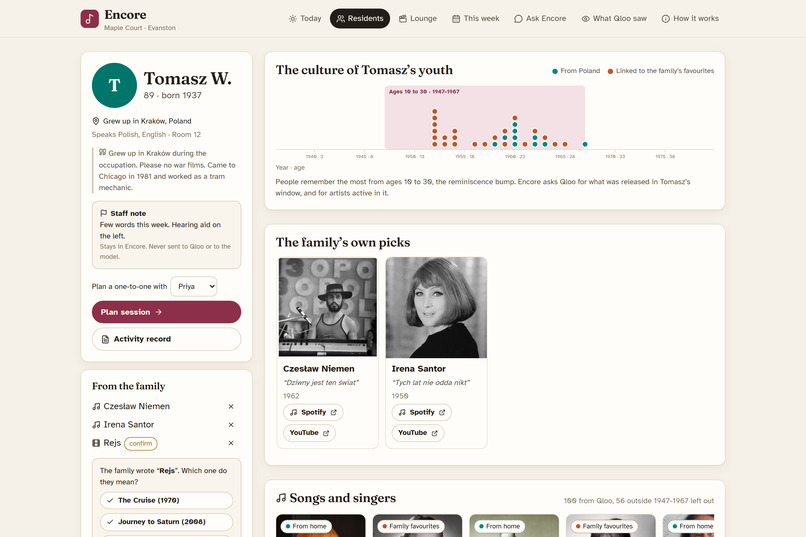Open What Qloo saw tab
Screen dimensions: 806x537
[x=614, y=18]
